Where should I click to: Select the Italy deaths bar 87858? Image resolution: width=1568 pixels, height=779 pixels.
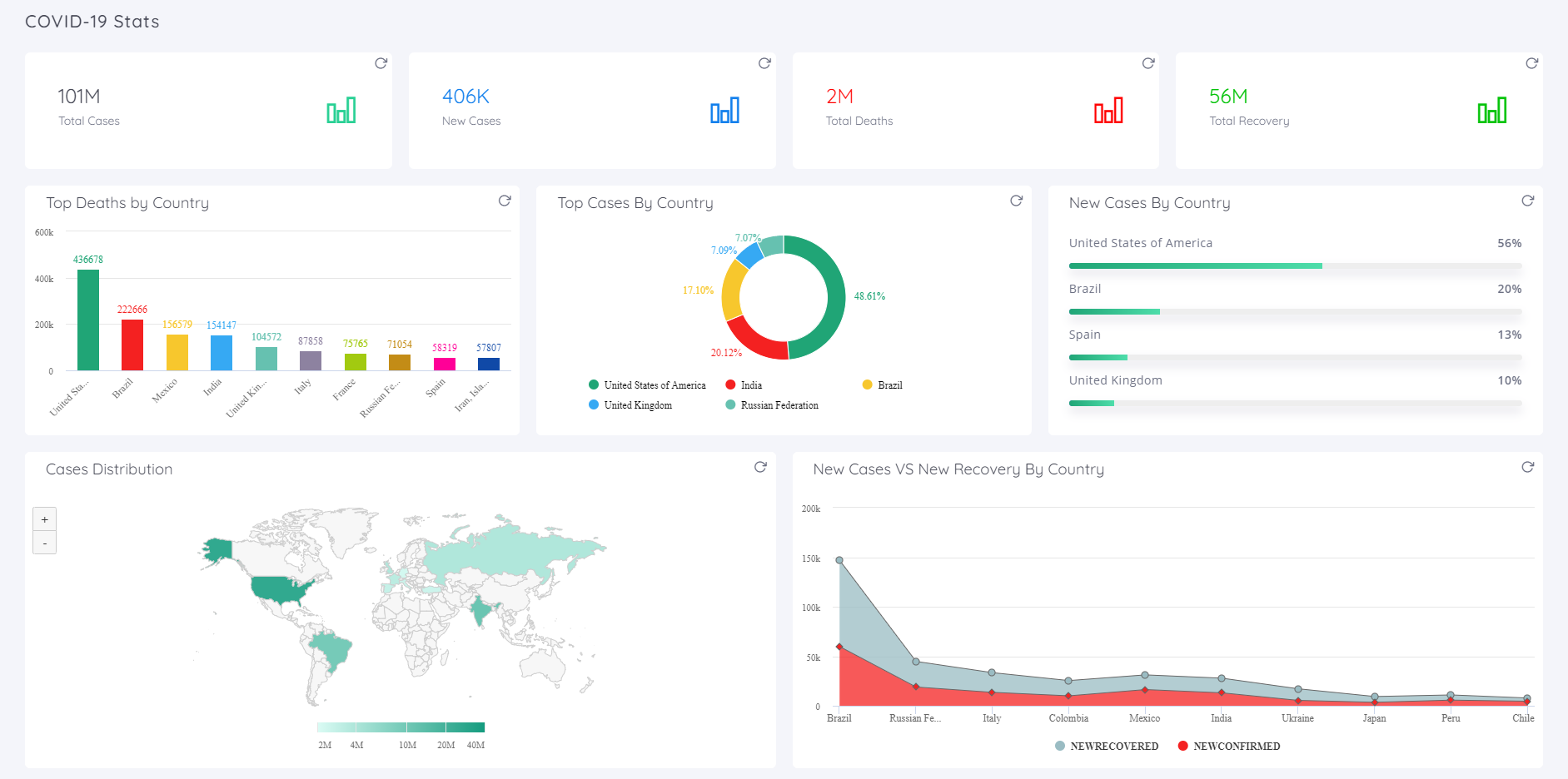pyautogui.click(x=311, y=360)
